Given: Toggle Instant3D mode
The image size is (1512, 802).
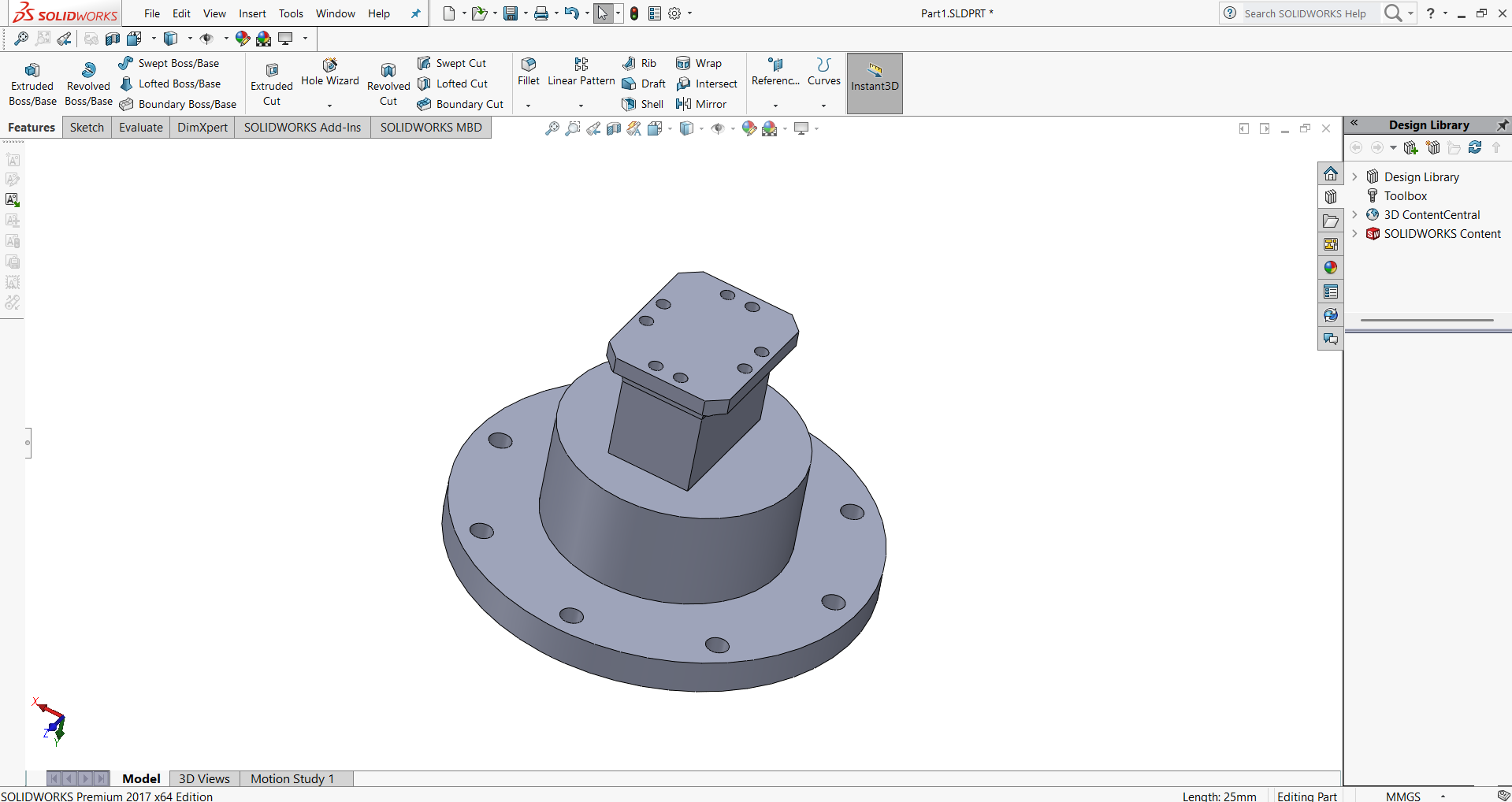Looking at the screenshot, I should (x=875, y=84).
